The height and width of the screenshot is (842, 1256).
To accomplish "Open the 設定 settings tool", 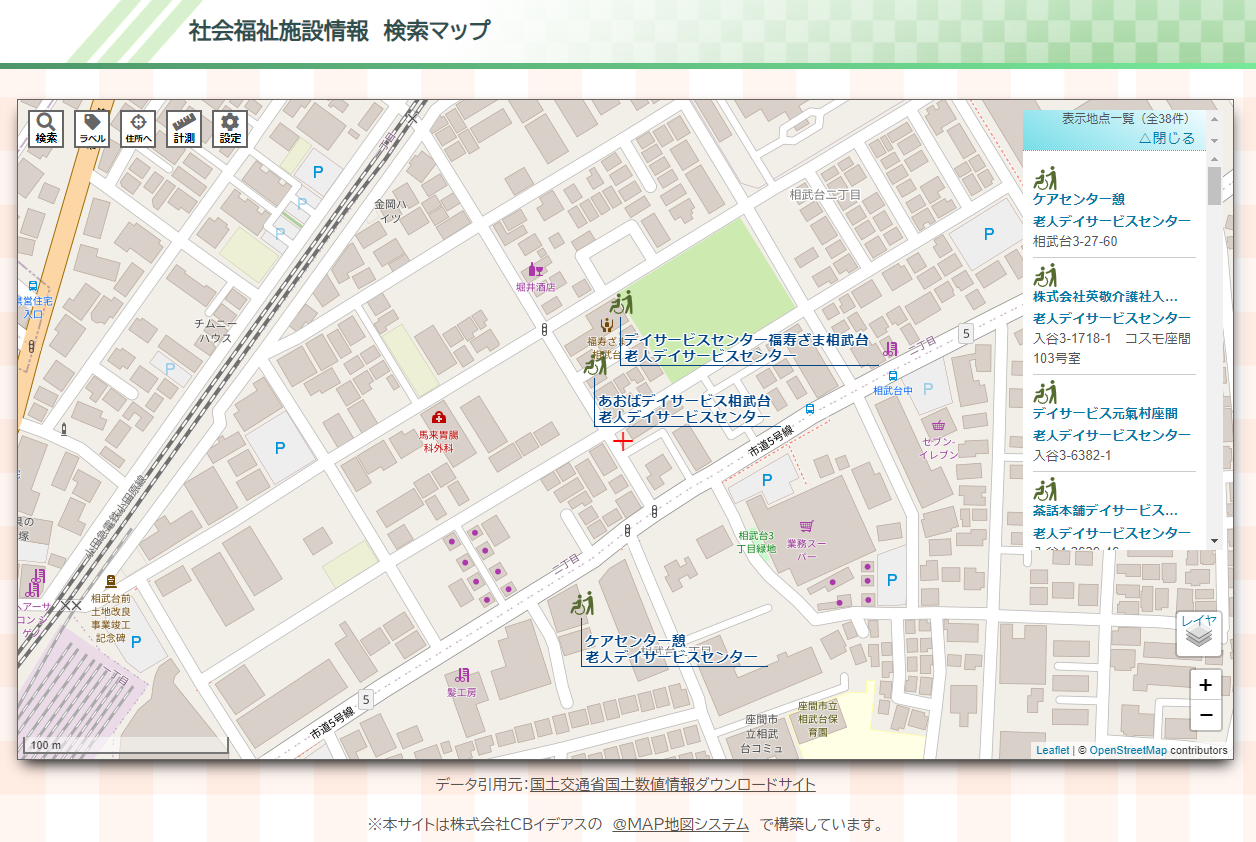I will click(x=230, y=129).
